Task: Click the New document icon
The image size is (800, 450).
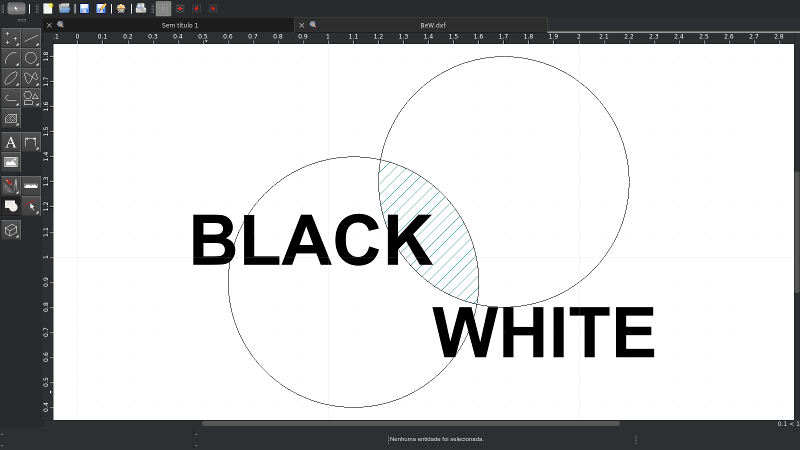Action: click(47, 8)
